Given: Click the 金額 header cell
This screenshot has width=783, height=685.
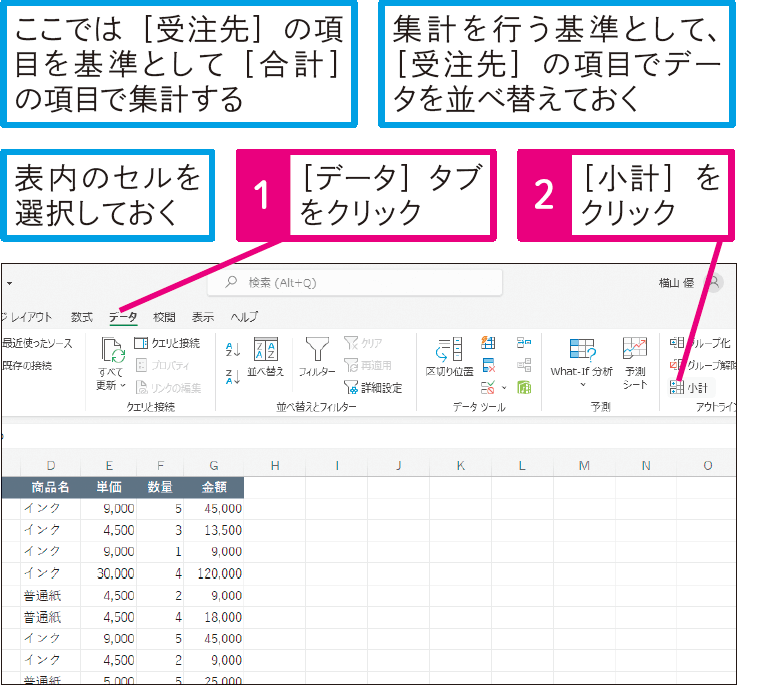Looking at the screenshot, I should coord(214,487).
